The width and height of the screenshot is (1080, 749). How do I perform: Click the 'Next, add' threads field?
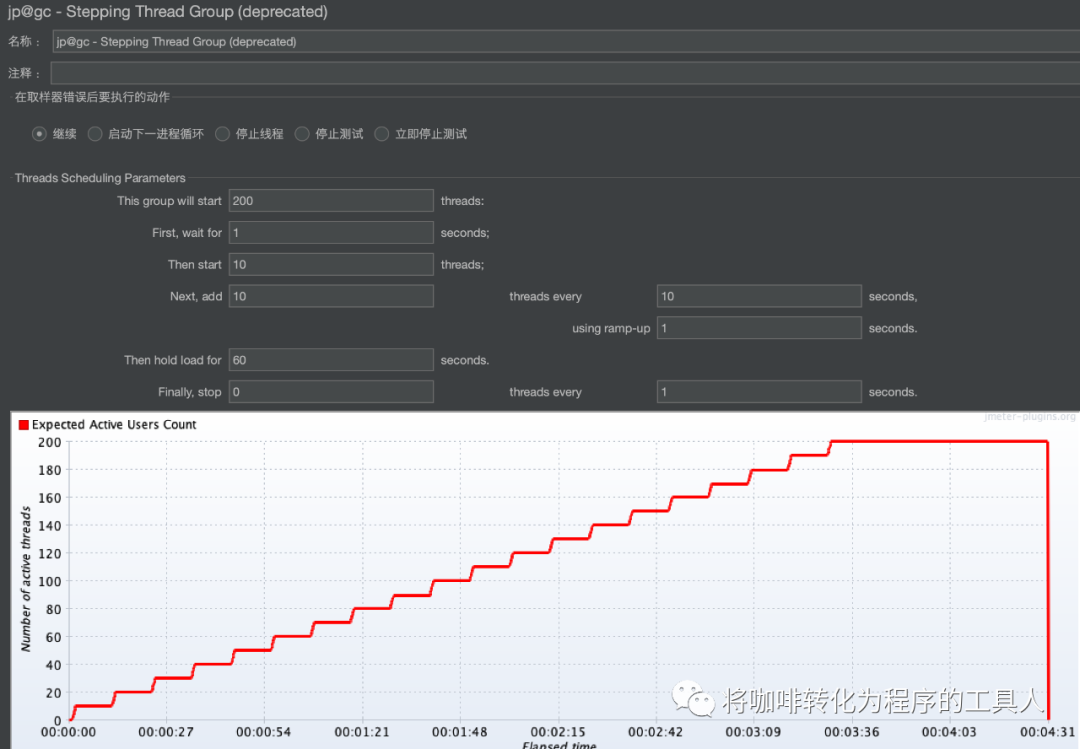[x=331, y=296]
